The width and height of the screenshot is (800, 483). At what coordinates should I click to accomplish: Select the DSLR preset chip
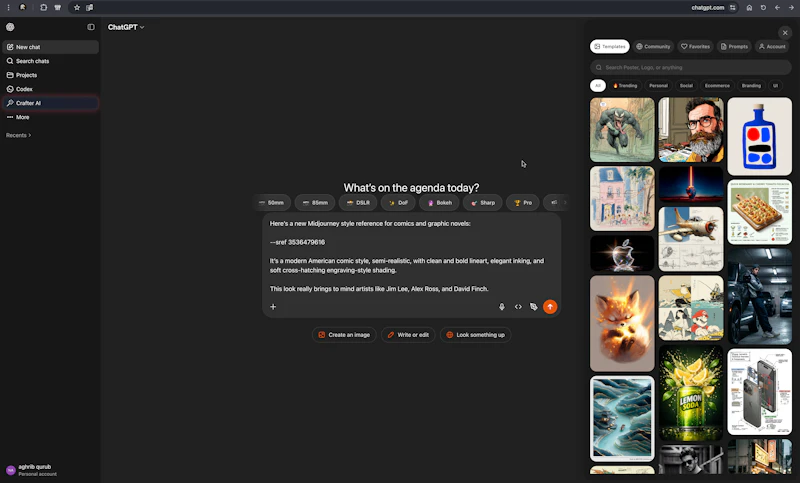point(358,202)
